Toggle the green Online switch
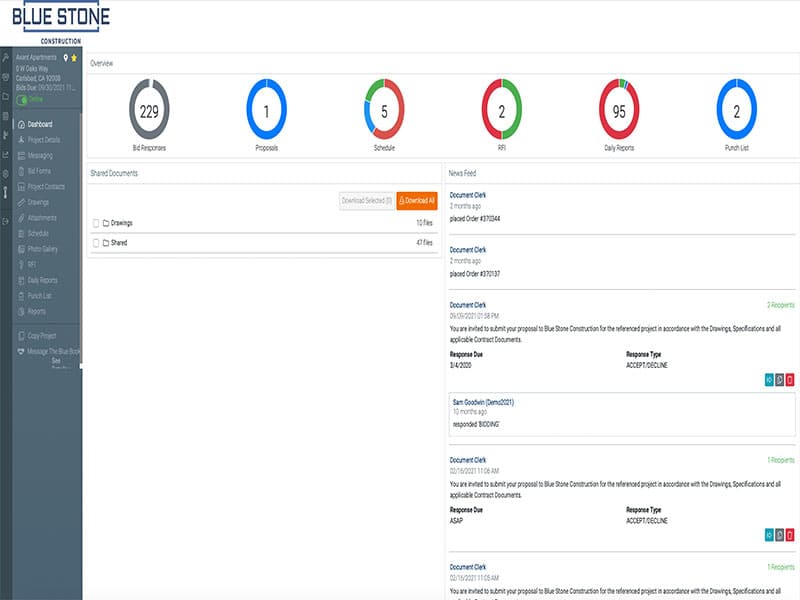800x600 pixels. pos(23,100)
